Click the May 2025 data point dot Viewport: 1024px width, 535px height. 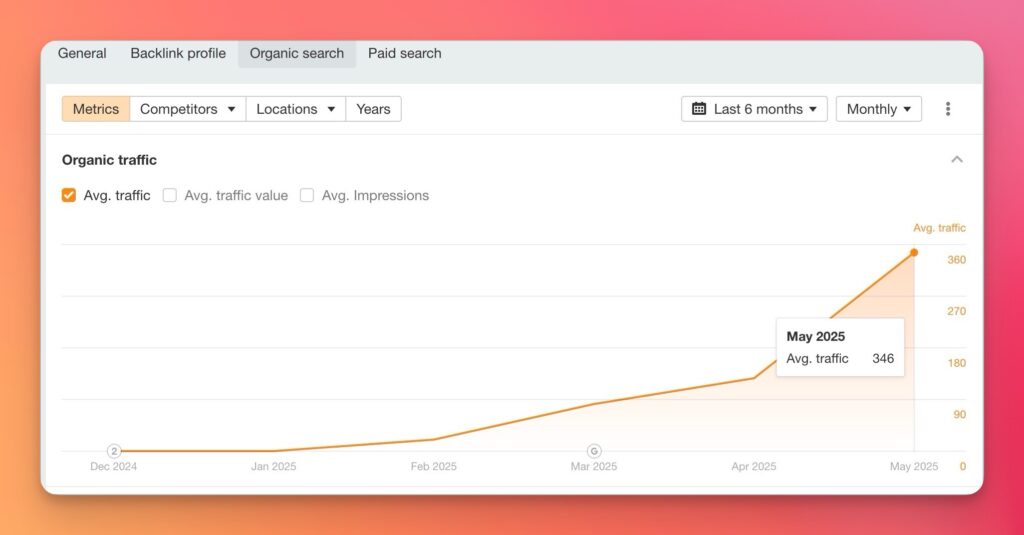(x=914, y=252)
